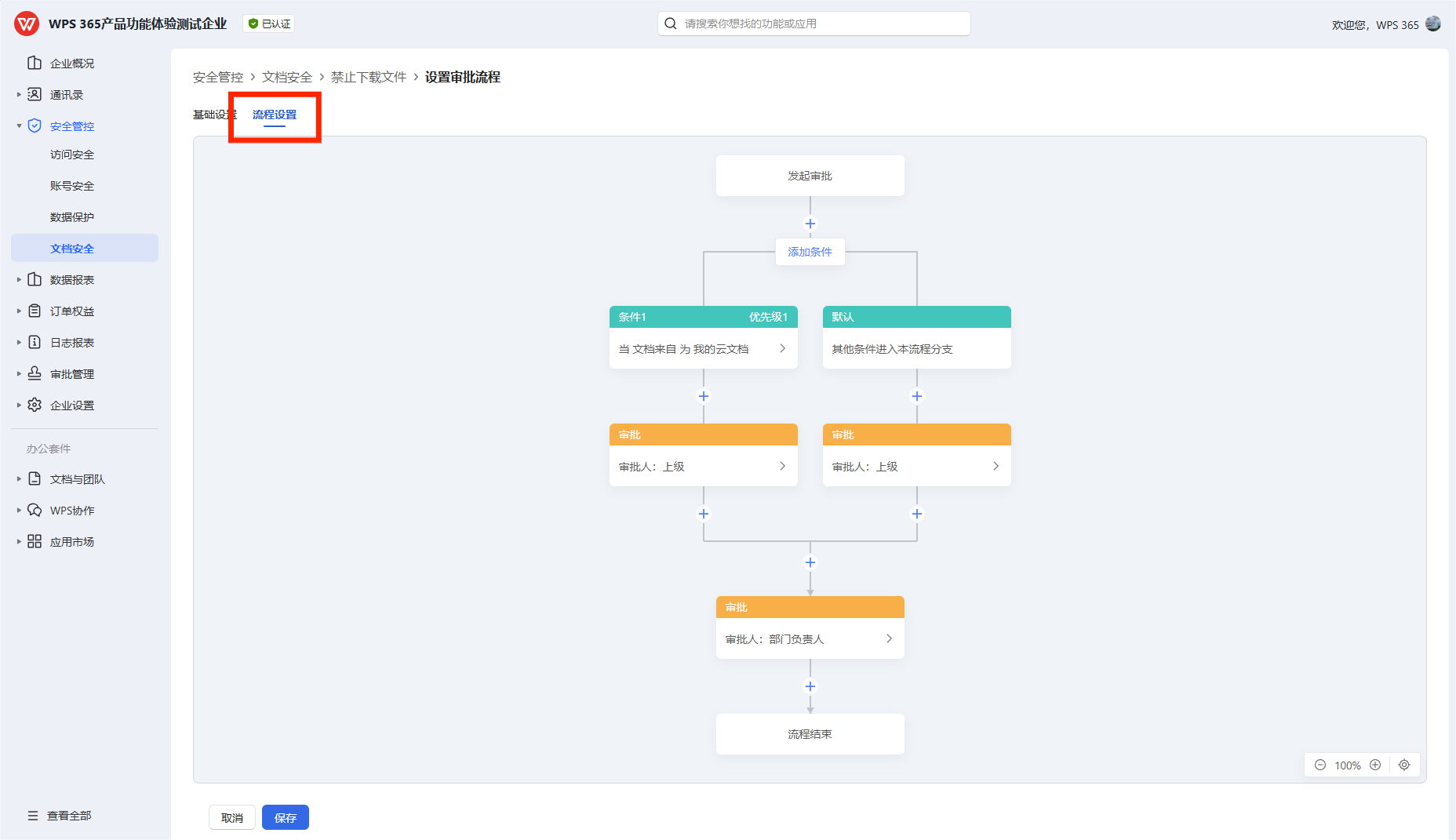
Task: Collapse the 安全管控 sidebar section
Action: [19, 126]
